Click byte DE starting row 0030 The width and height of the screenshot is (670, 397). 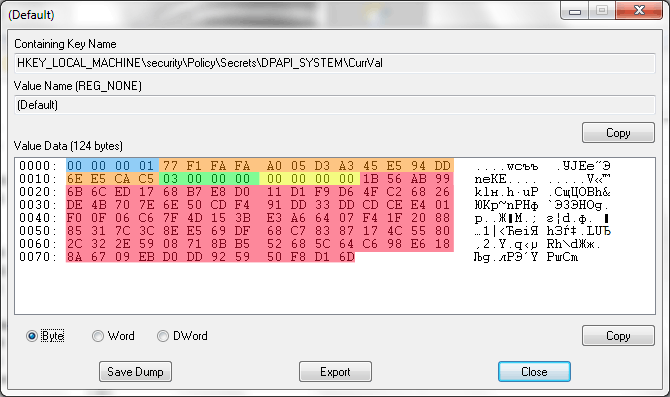[x=74, y=205]
